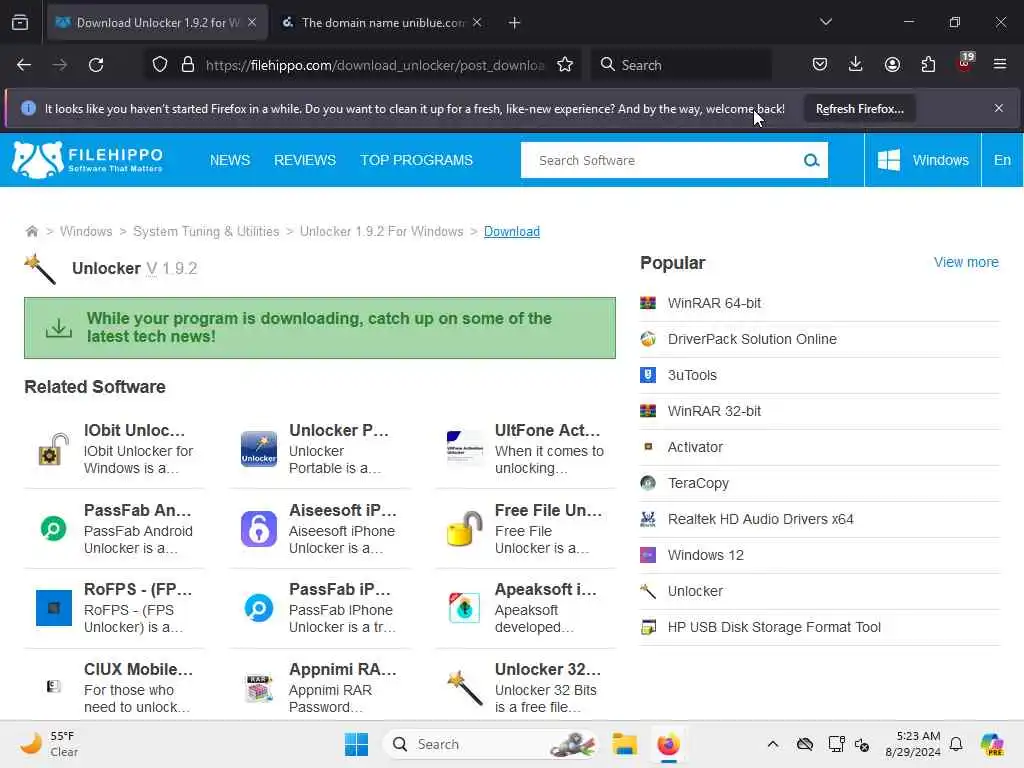The height and width of the screenshot is (768, 1024).
Task: Dismiss the Firefox refresh notification bar
Action: pyautogui.click(x=999, y=108)
